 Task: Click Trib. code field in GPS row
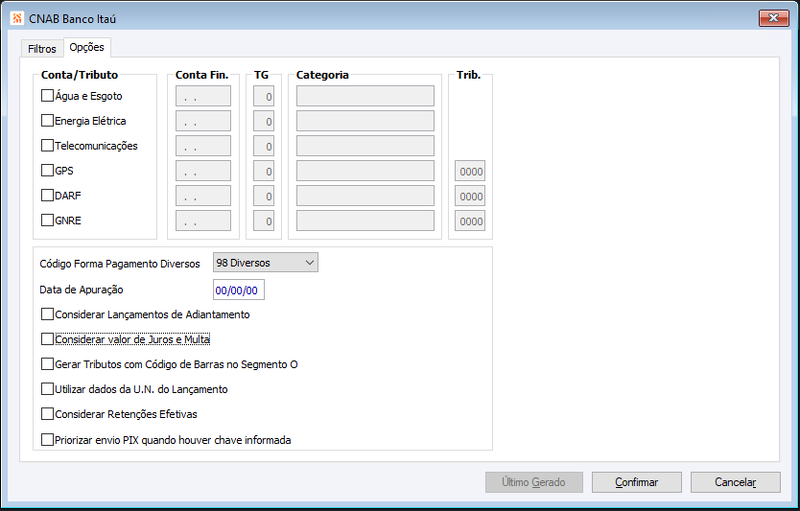click(x=470, y=171)
